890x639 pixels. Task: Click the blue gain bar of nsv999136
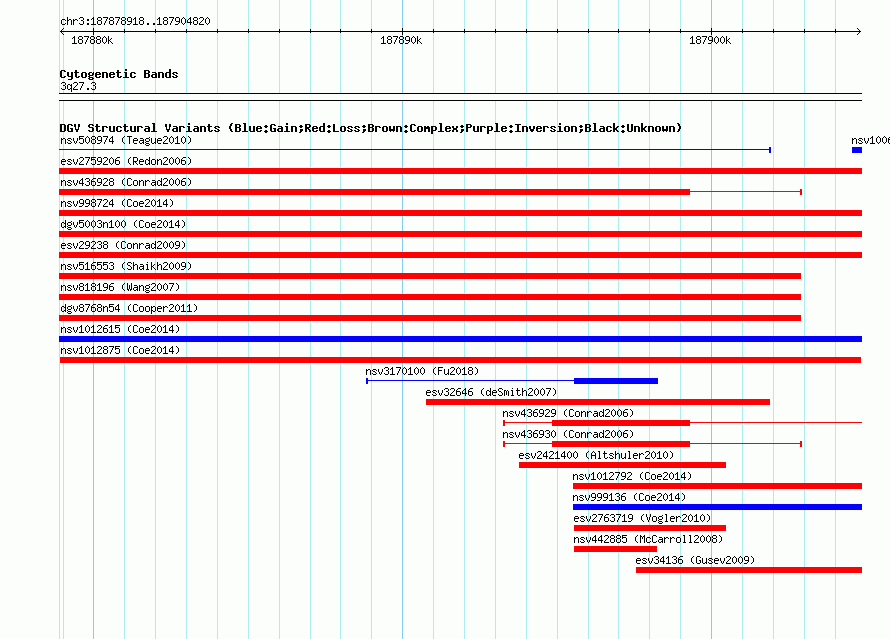[x=717, y=507]
